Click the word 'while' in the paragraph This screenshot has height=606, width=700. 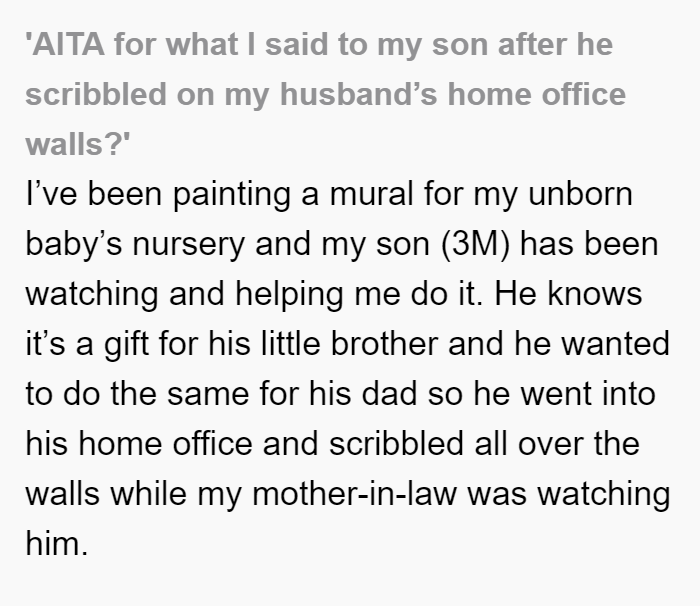(148, 494)
